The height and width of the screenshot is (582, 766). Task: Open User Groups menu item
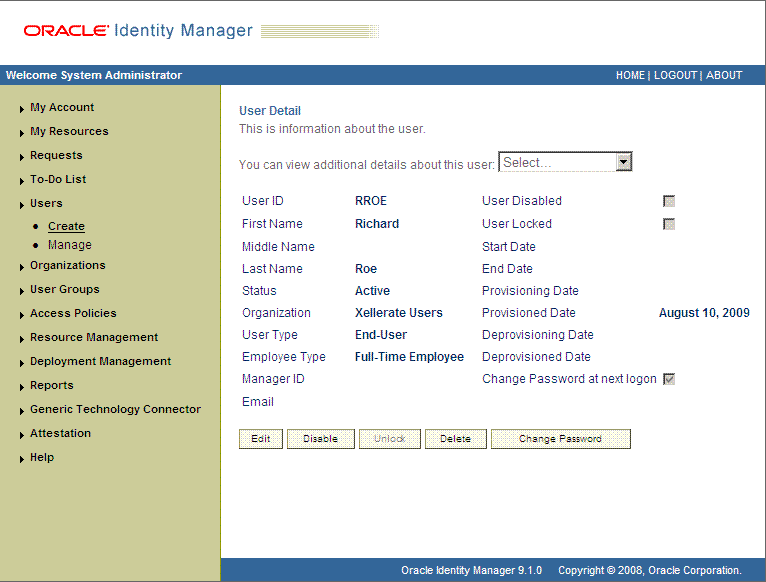point(65,289)
